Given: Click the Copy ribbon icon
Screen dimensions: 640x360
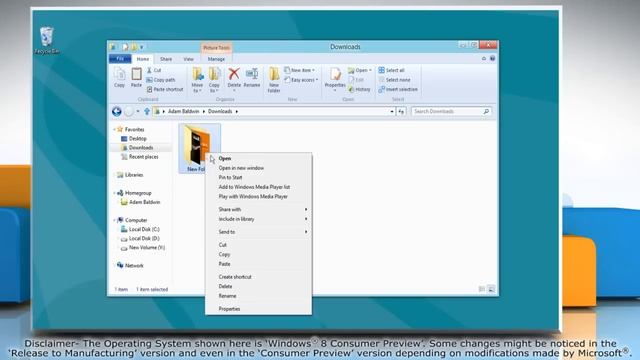Looking at the screenshot, I should (119, 78).
